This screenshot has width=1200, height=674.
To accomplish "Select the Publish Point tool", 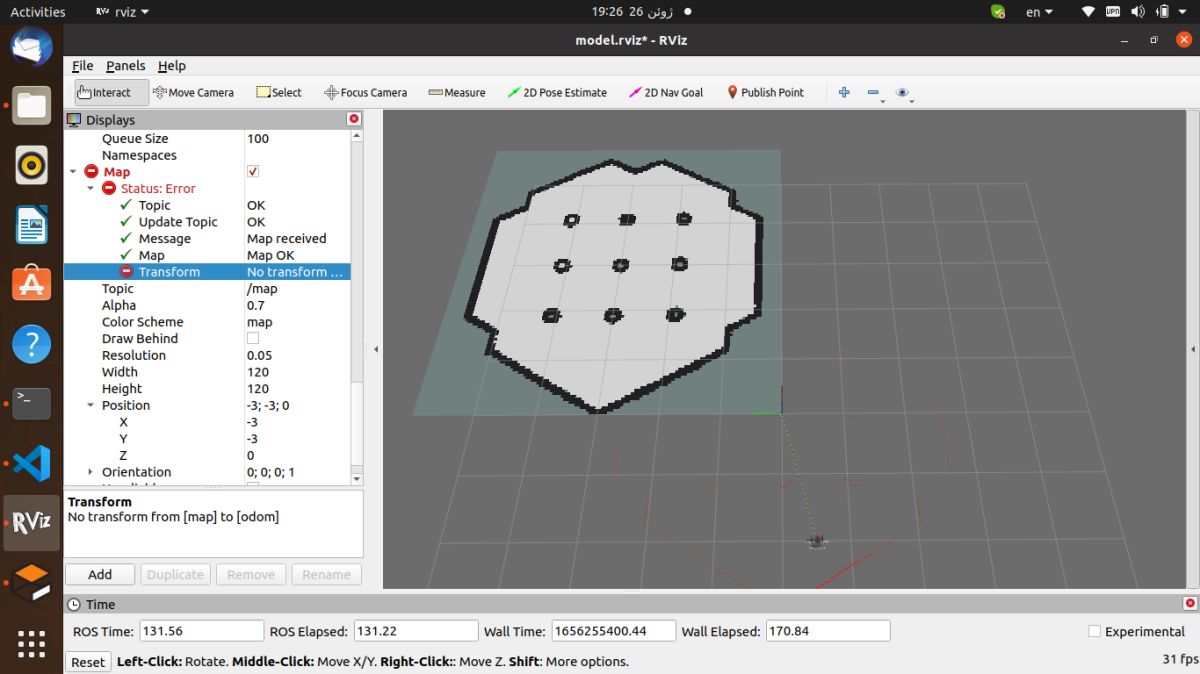I will pos(765,92).
